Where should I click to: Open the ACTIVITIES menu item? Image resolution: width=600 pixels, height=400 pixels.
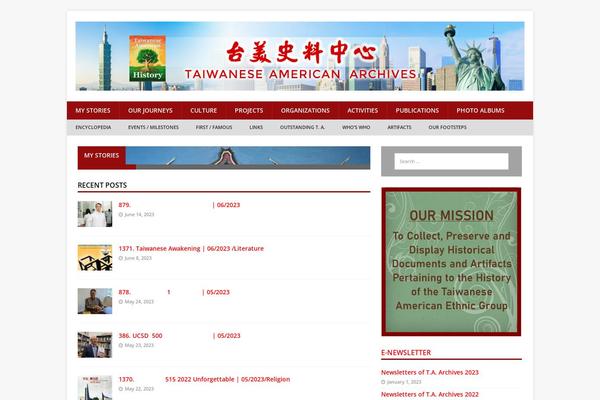pos(362,110)
